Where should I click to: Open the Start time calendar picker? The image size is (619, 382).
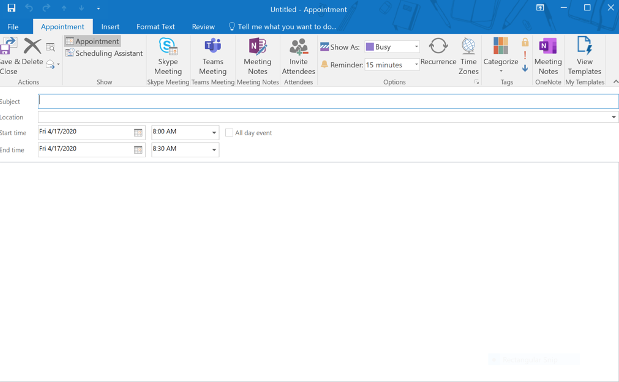[x=138, y=133]
